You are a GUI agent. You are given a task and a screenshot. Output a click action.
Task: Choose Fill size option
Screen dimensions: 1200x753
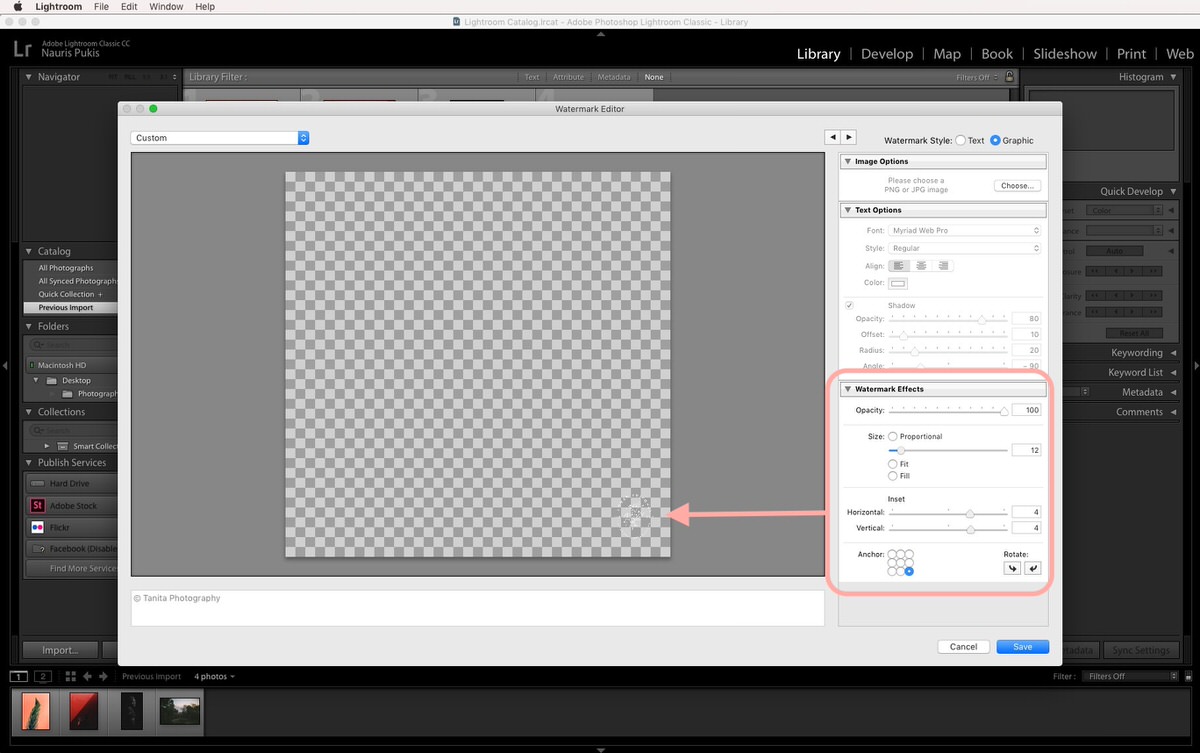pyautogui.click(x=893, y=476)
